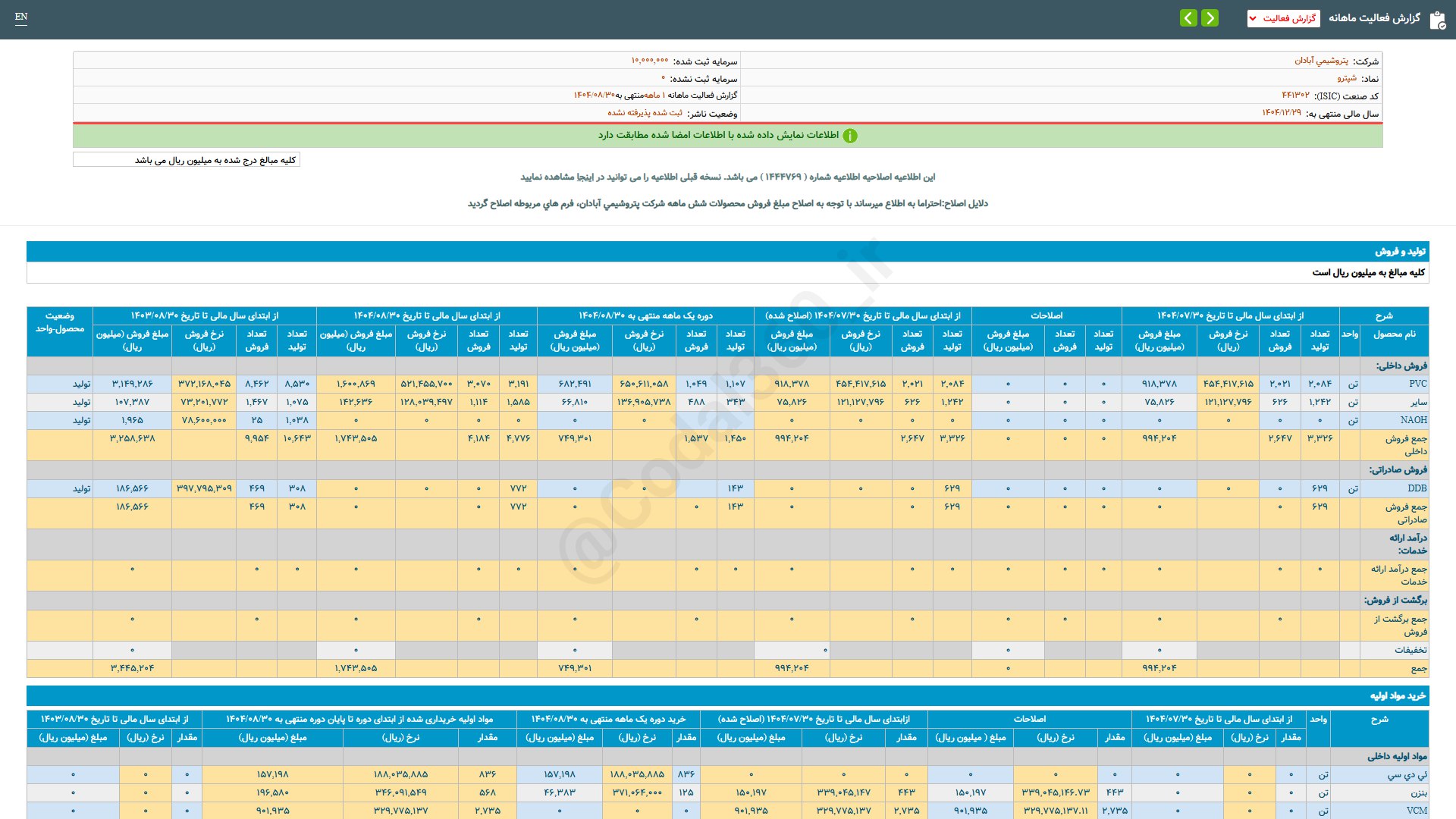The height and width of the screenshot is (819, 1456).
Task: Select the PVC product row label
Action: point(1417,384)
